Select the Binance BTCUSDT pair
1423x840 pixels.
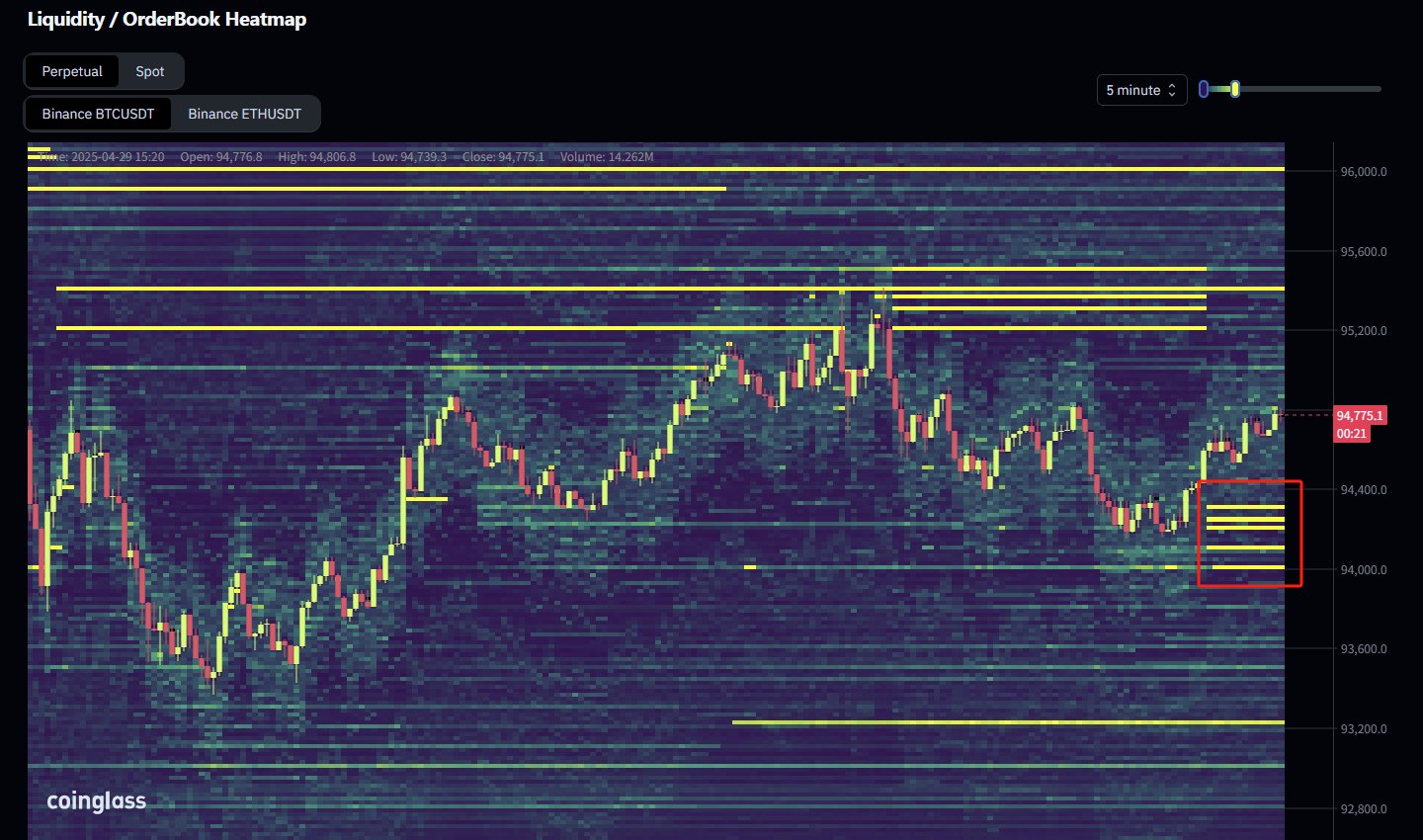pos(98,114)
